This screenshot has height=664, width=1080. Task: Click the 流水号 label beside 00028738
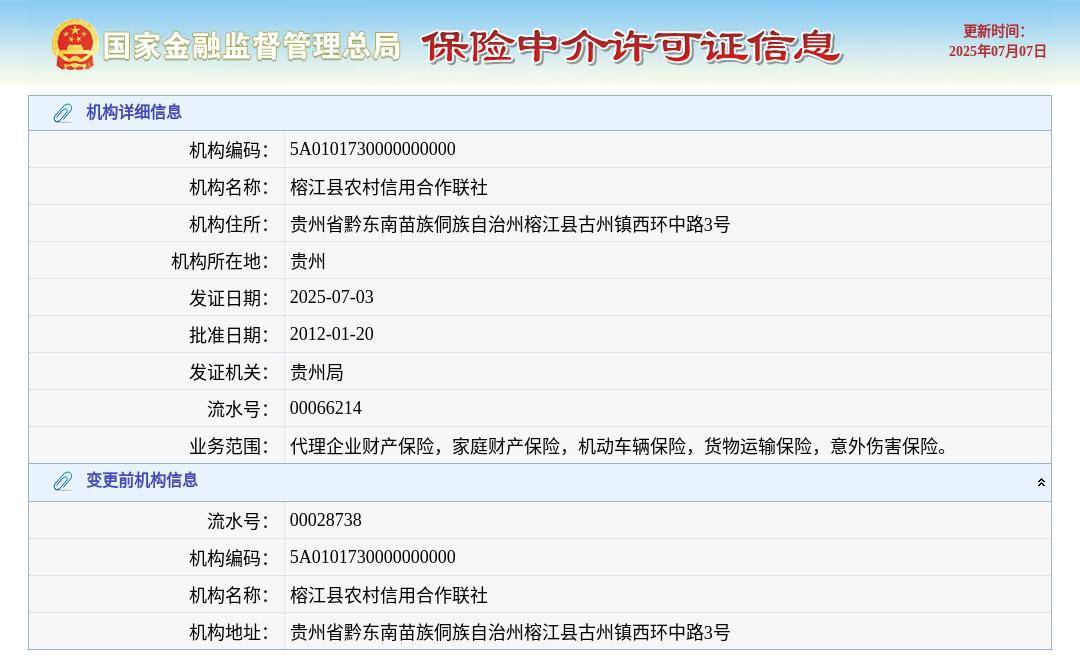coord(238,521)
